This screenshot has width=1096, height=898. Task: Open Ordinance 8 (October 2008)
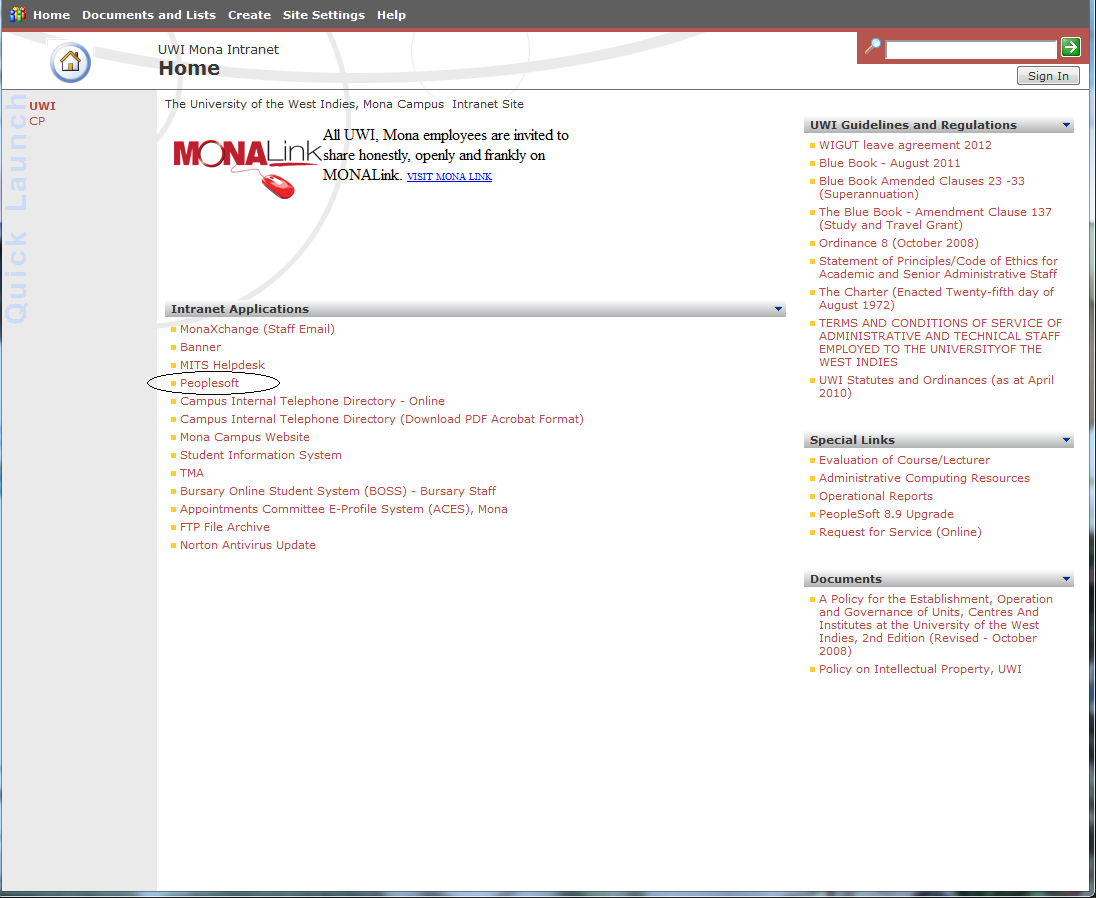899,243
